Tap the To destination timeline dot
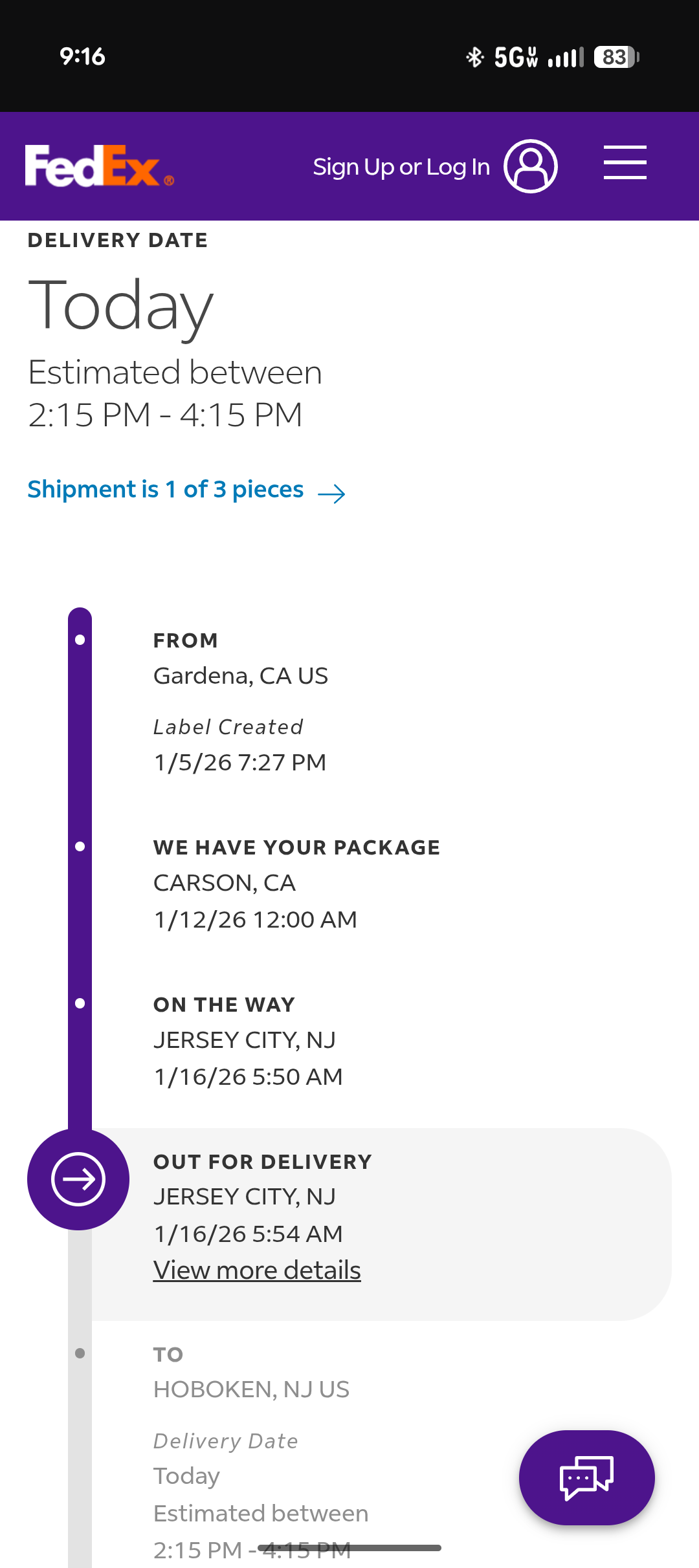This screenshot has width=699, height=1568. point(80,1353)
